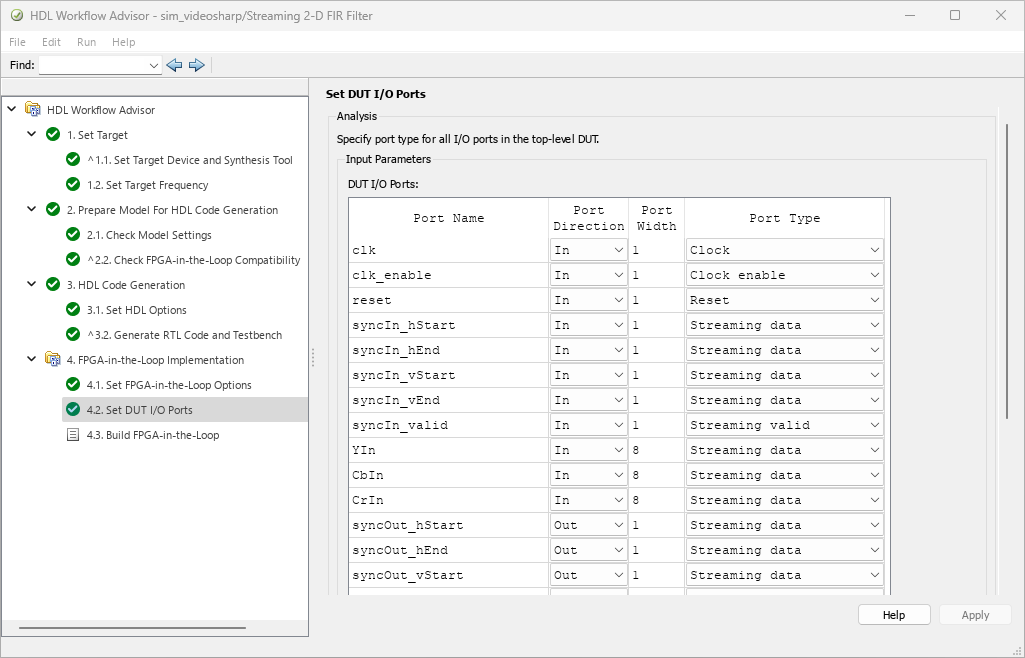Screen dimensions: 1025x658
Task: Select Set Target Frequency task
Action: (147, 185)
